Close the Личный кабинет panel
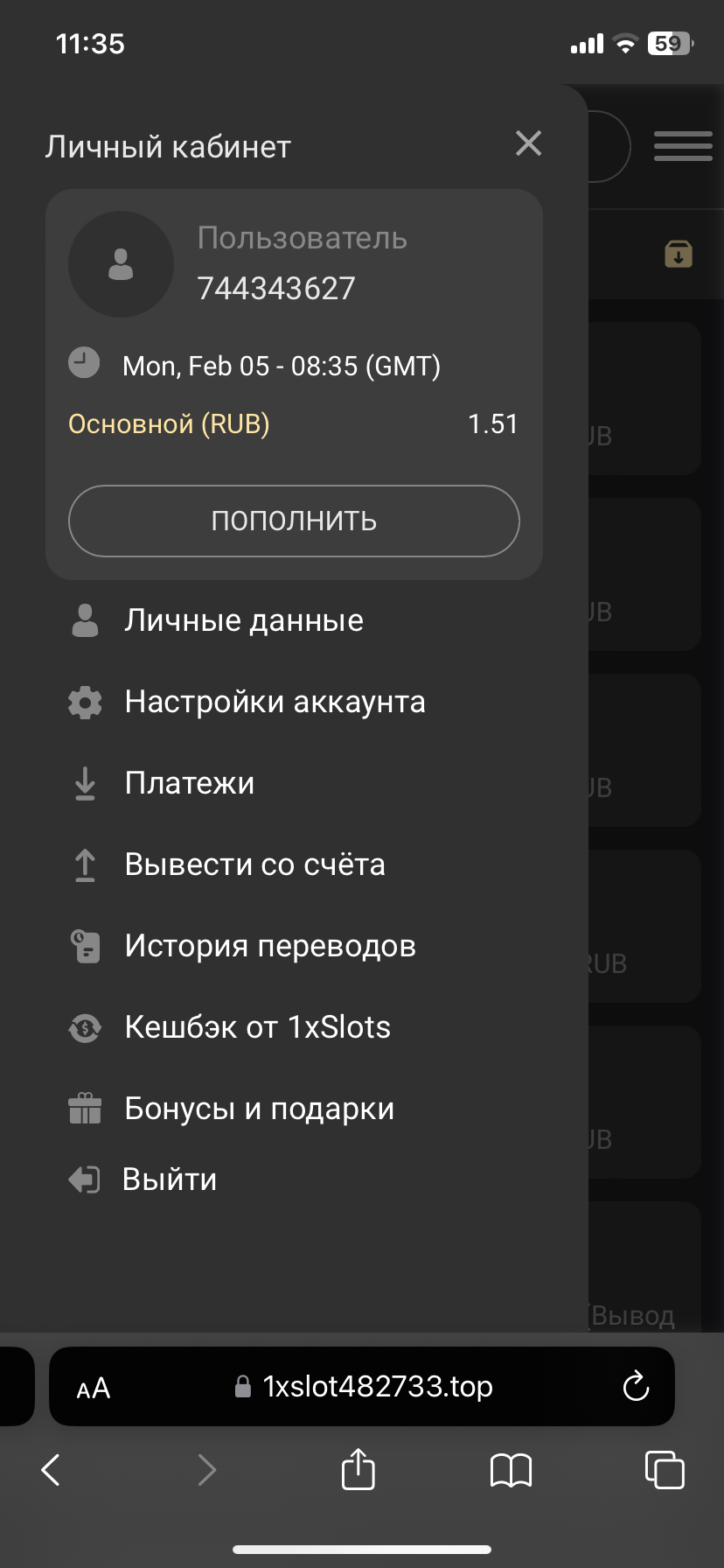Viewport: 724px width, 1568px height. point(528,143)
